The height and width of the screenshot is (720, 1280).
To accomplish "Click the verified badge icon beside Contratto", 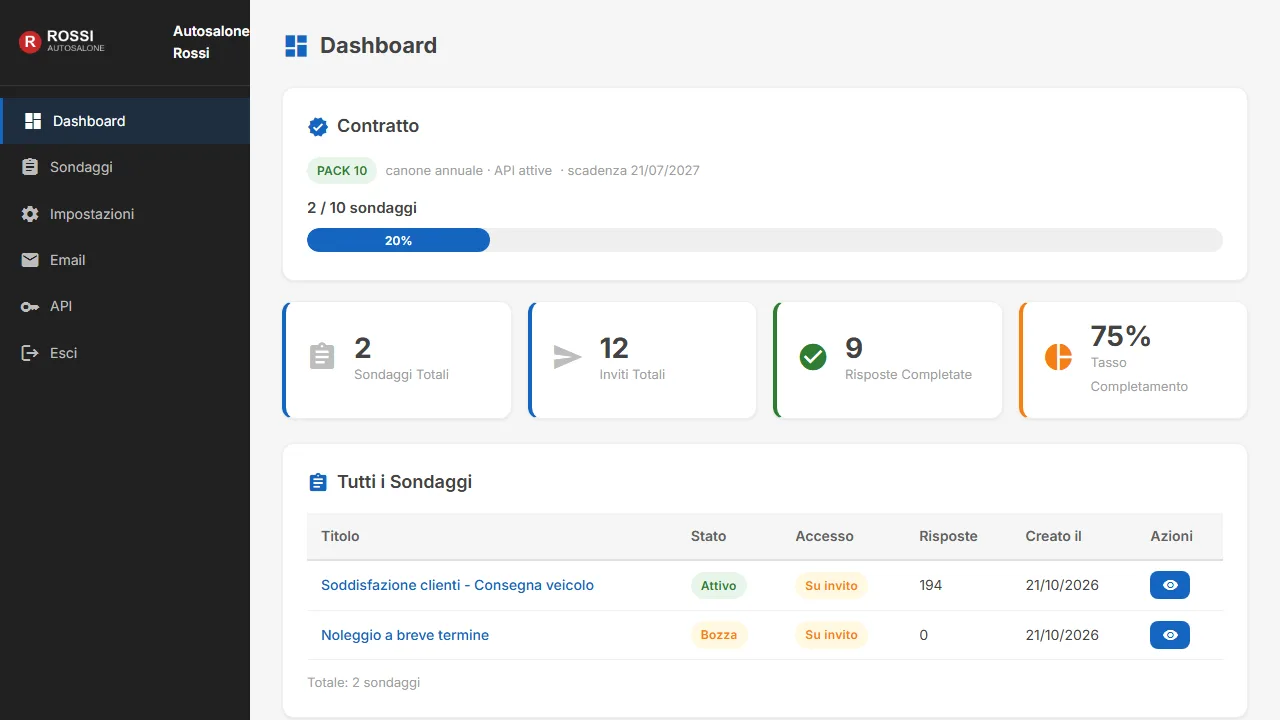I will 318,127.
